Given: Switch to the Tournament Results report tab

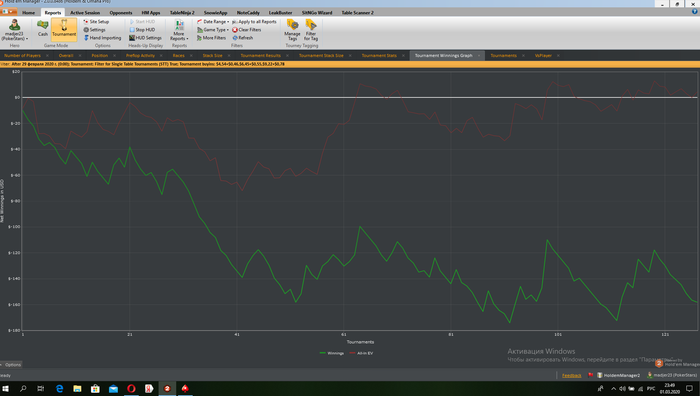Looking at the screenshot, I should [261, 55].
